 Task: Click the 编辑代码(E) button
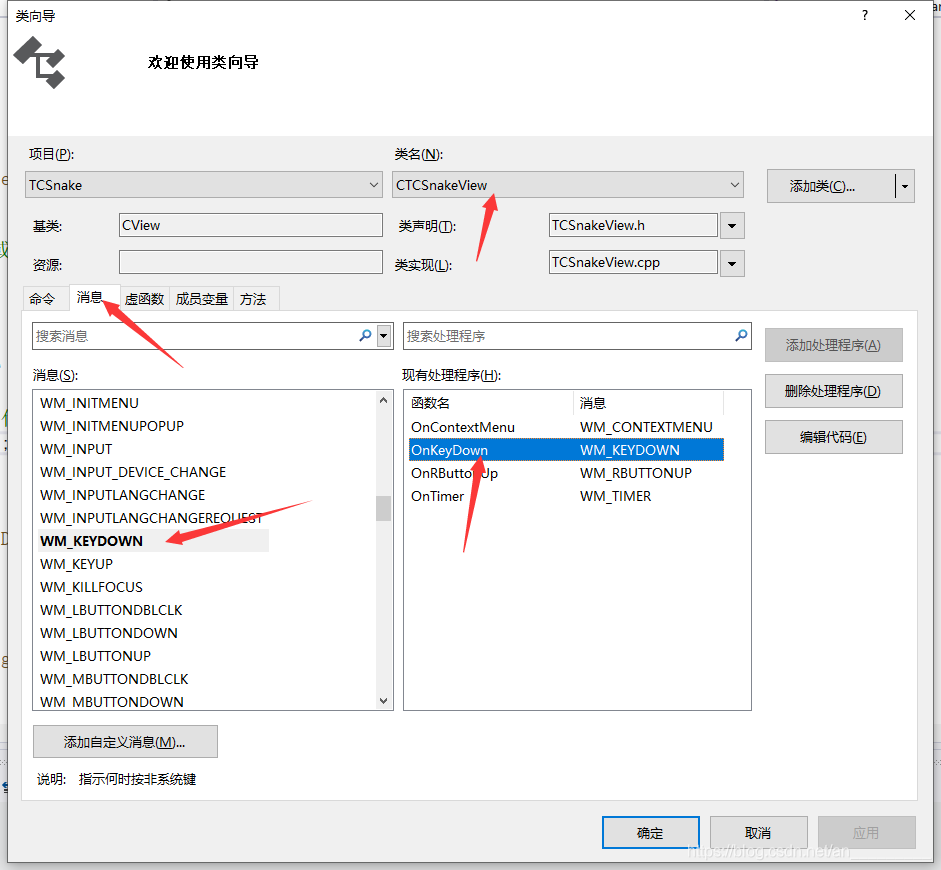(x=834, y=437)
